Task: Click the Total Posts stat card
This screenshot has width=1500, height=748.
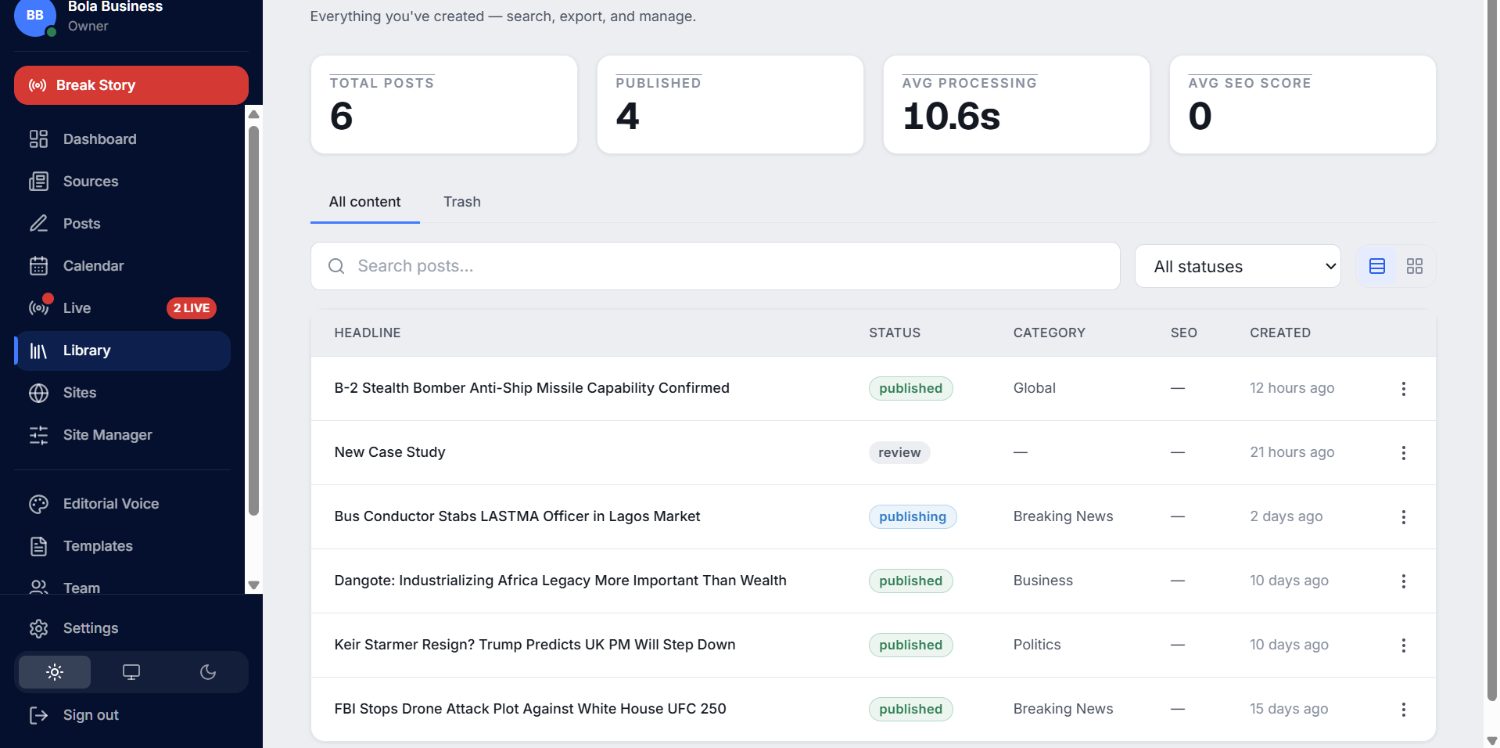Action: pyautogui.click(x=444, y=105)
